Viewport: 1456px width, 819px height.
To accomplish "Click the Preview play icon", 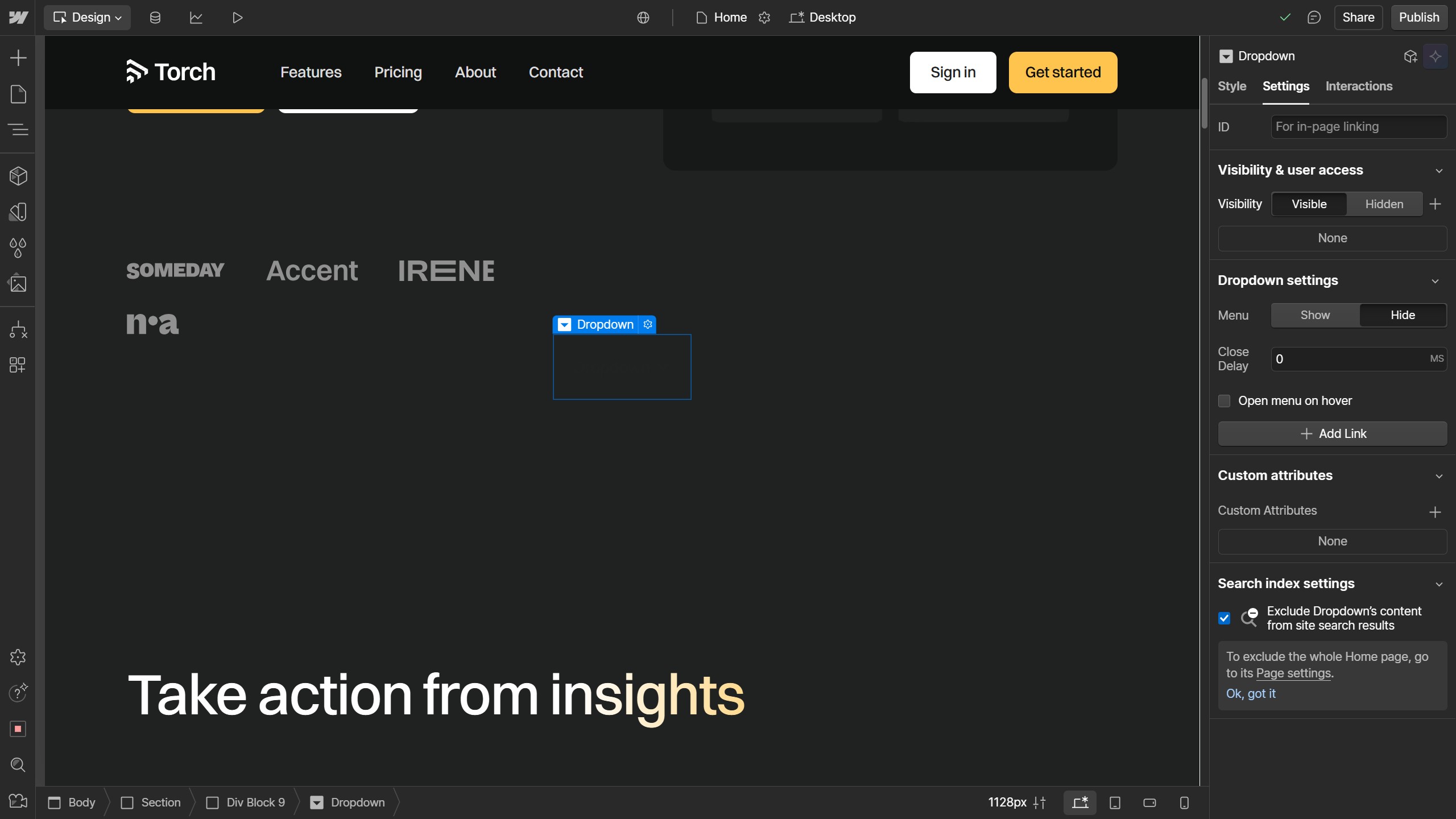I will (x=237, y=18).
